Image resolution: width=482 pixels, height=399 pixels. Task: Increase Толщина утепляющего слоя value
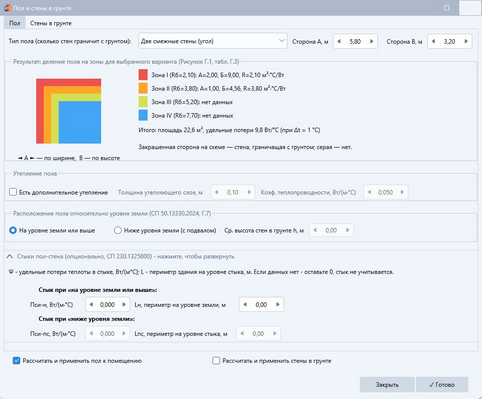tap(249, 192)
